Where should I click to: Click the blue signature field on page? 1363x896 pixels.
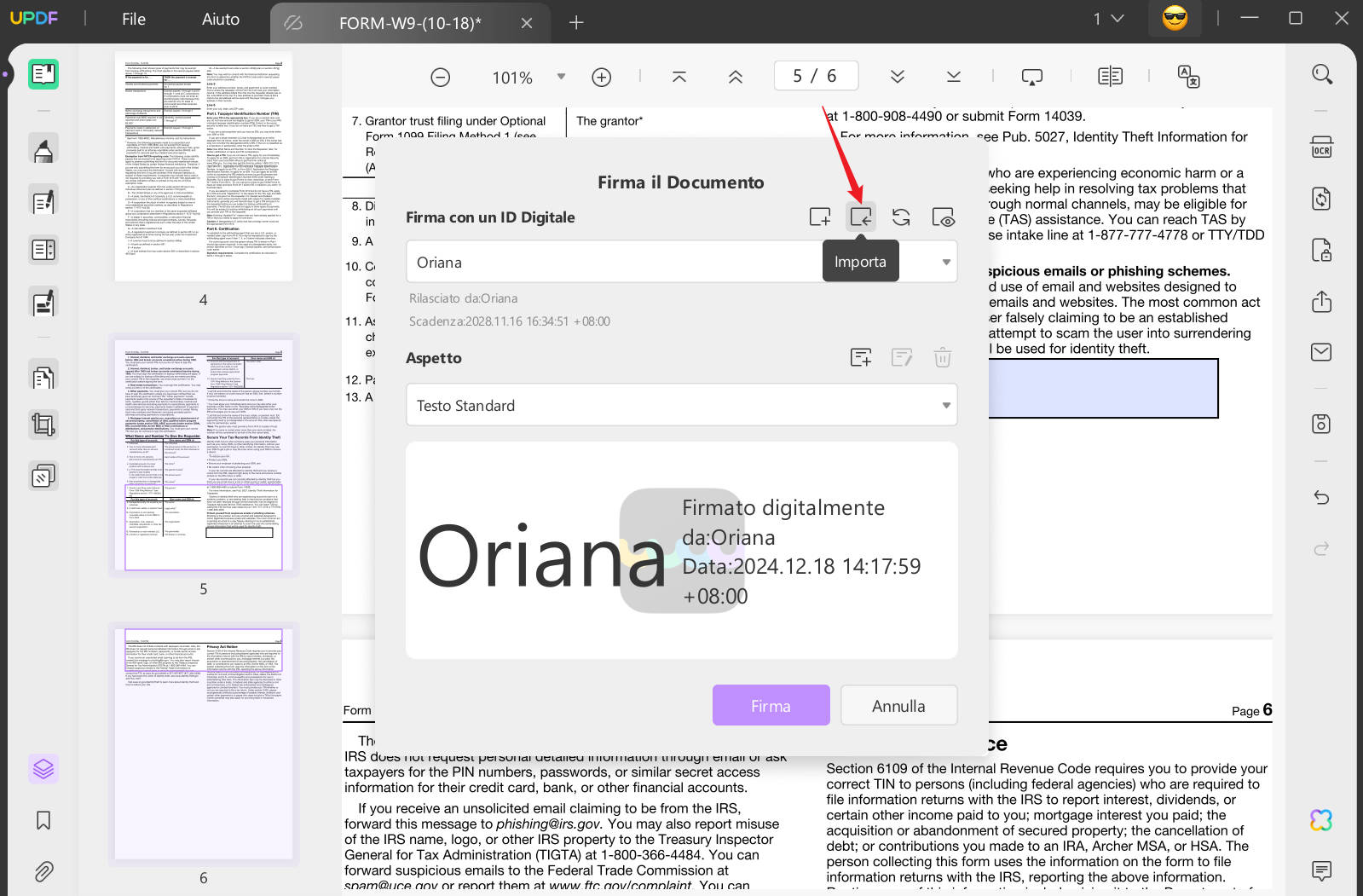tap(1103, 388)
